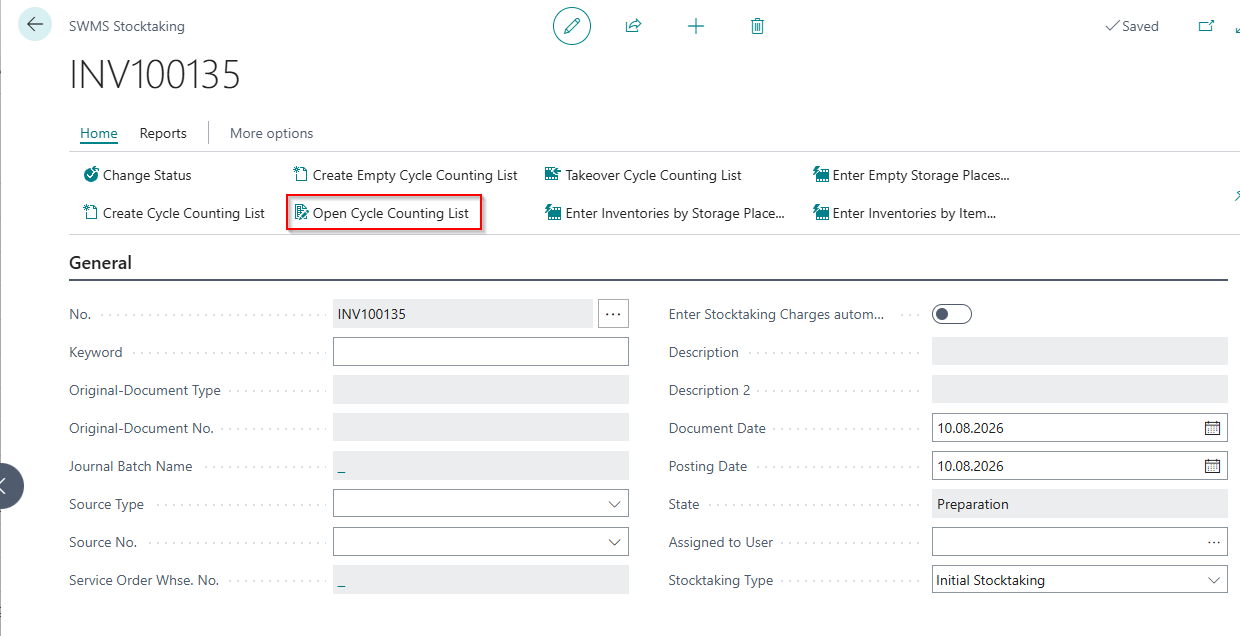Screen dimensions: 1240x636
Task: Click Enter Empty Storage Places action
Action: (912, 175)
